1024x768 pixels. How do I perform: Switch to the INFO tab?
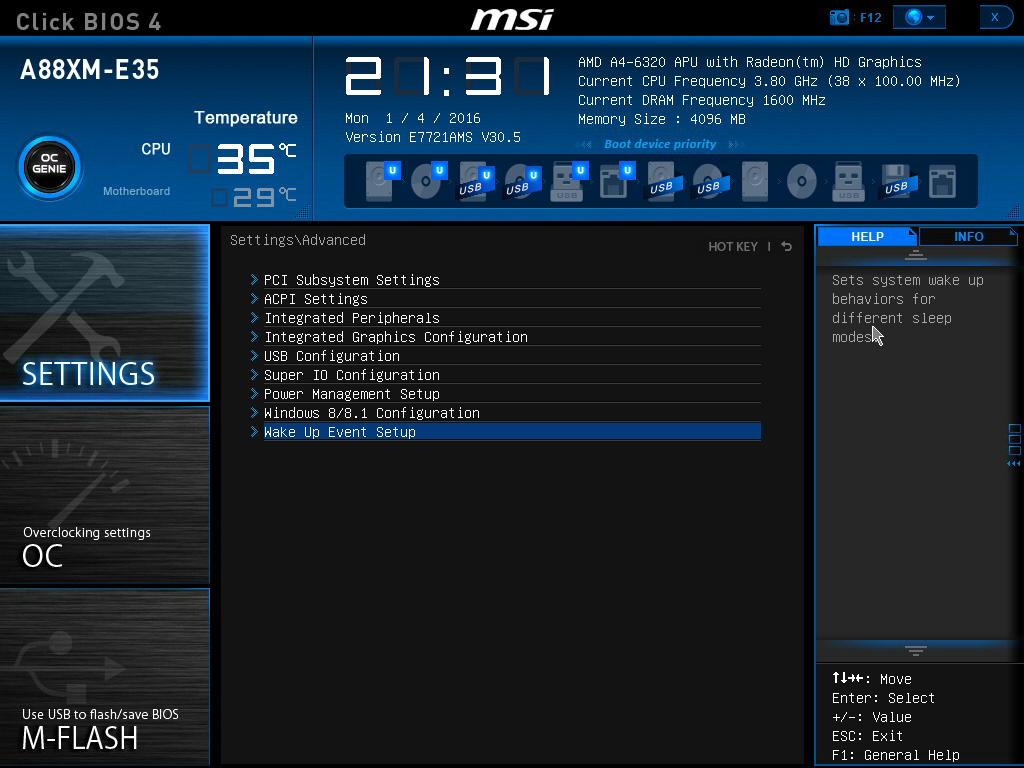968,236
